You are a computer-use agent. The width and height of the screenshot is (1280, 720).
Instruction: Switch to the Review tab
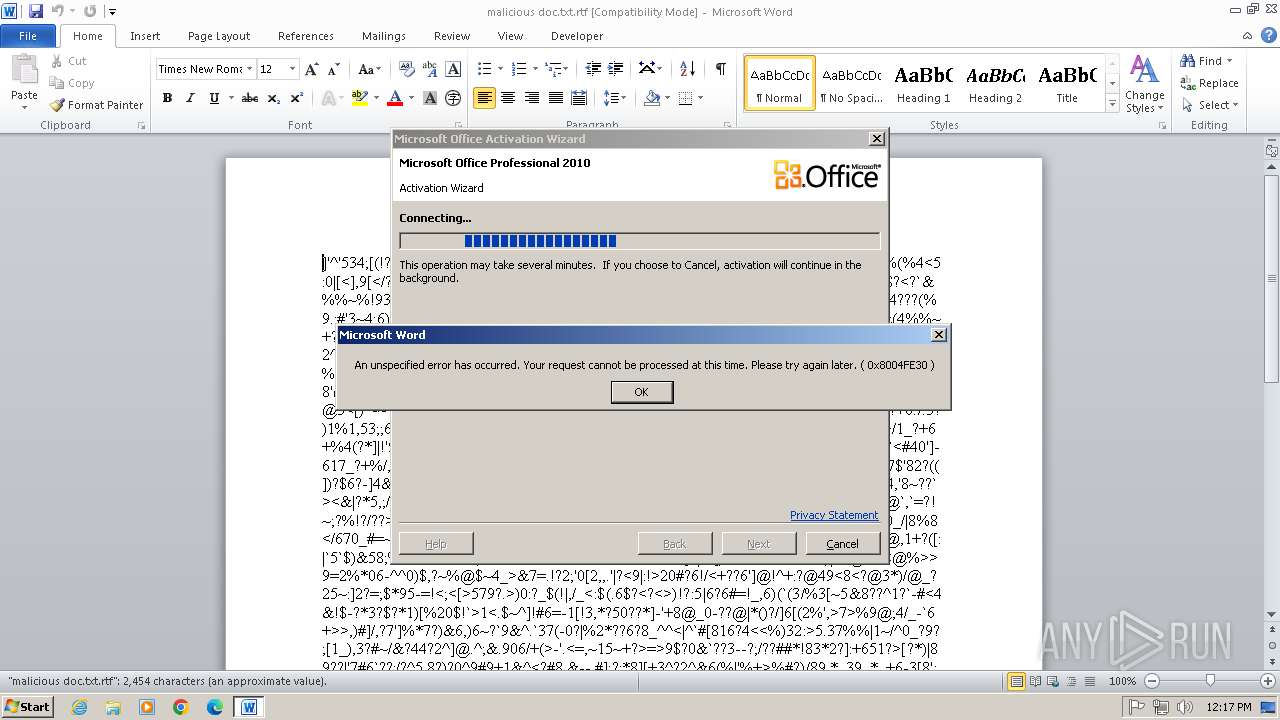click(x=452, y=36)
